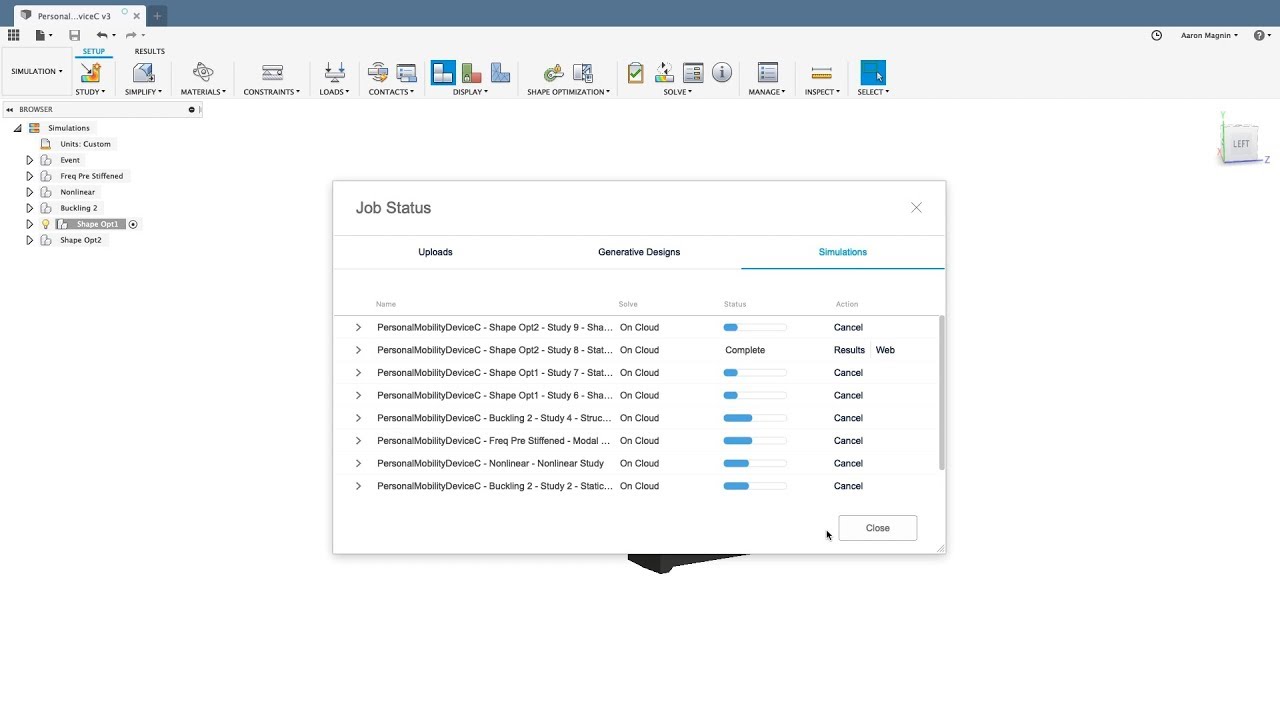Switch to the Generative Designs tab
This screenshot has height=720, width=1280.
tap(639, 252)
